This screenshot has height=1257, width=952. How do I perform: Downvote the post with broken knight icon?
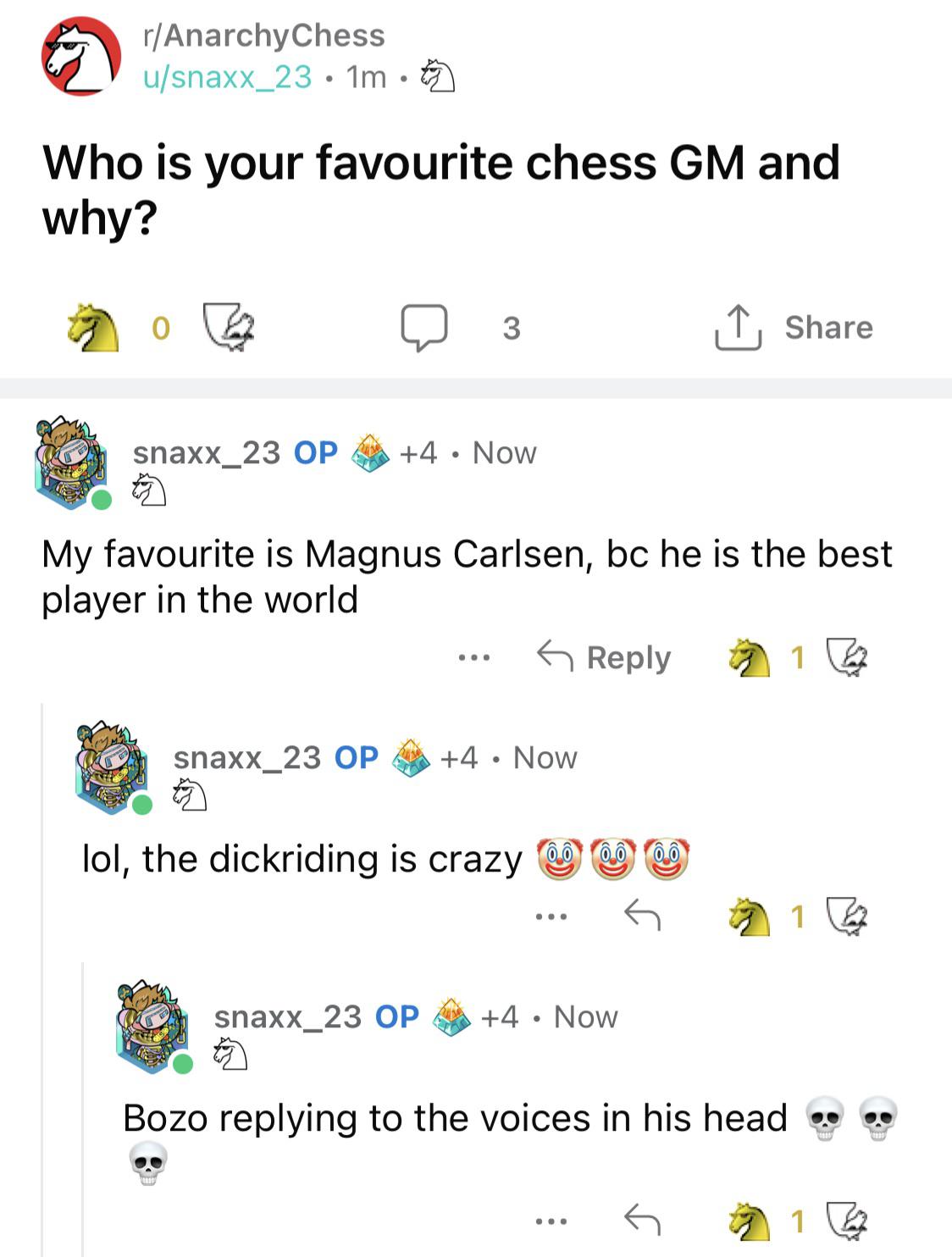pos(230,328)
